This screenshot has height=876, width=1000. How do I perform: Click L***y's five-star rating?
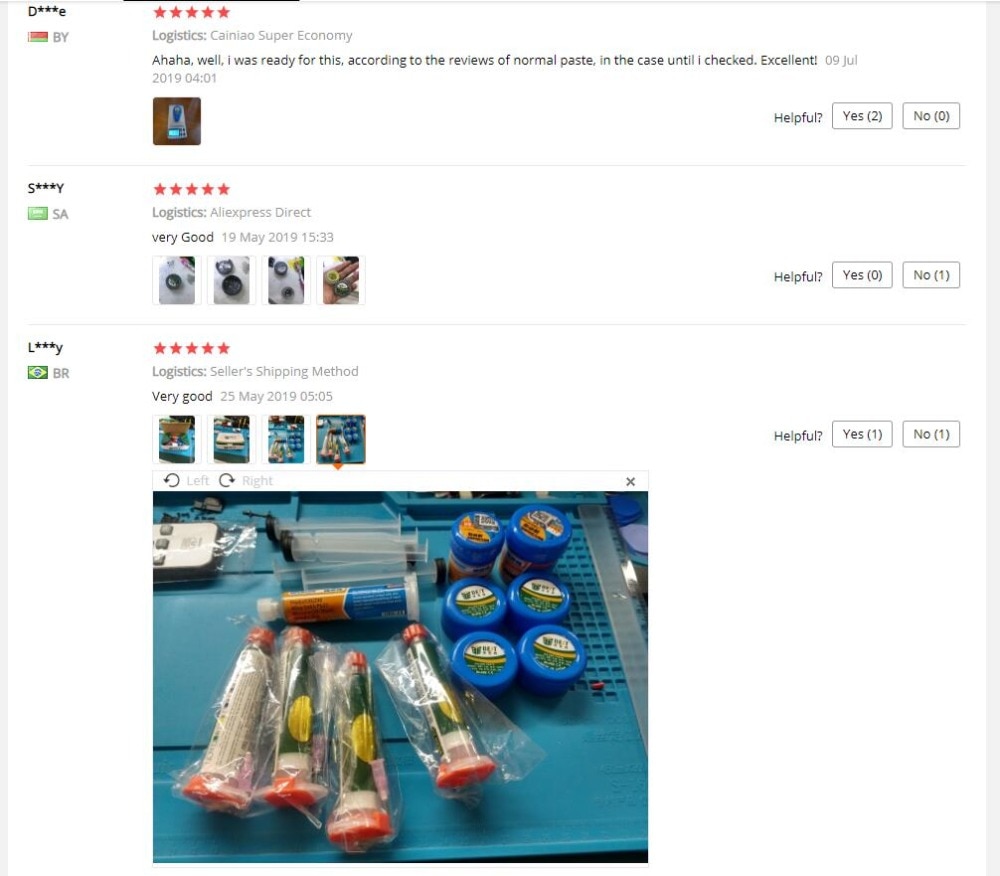coord(191,348)
